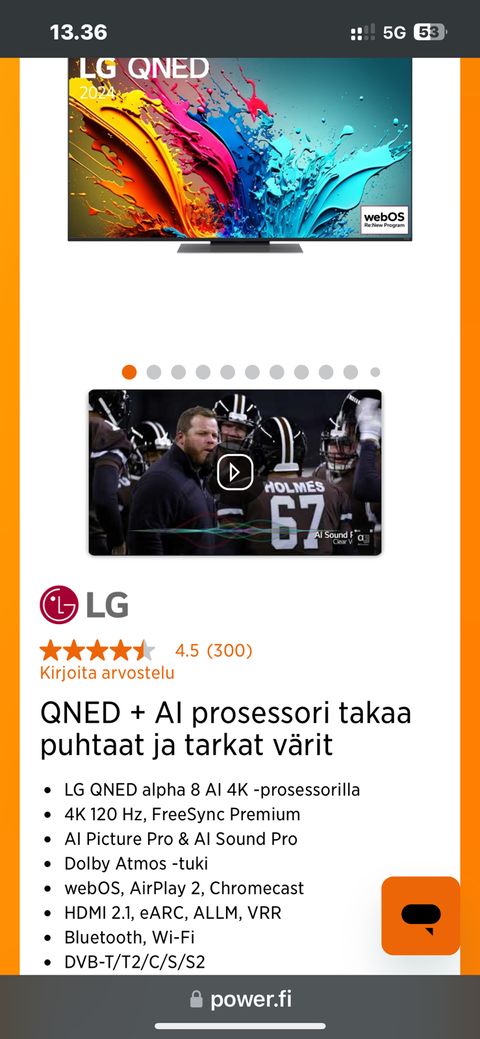Open the orange chat support bubble

pyautogui.click(x=420, y=915)
